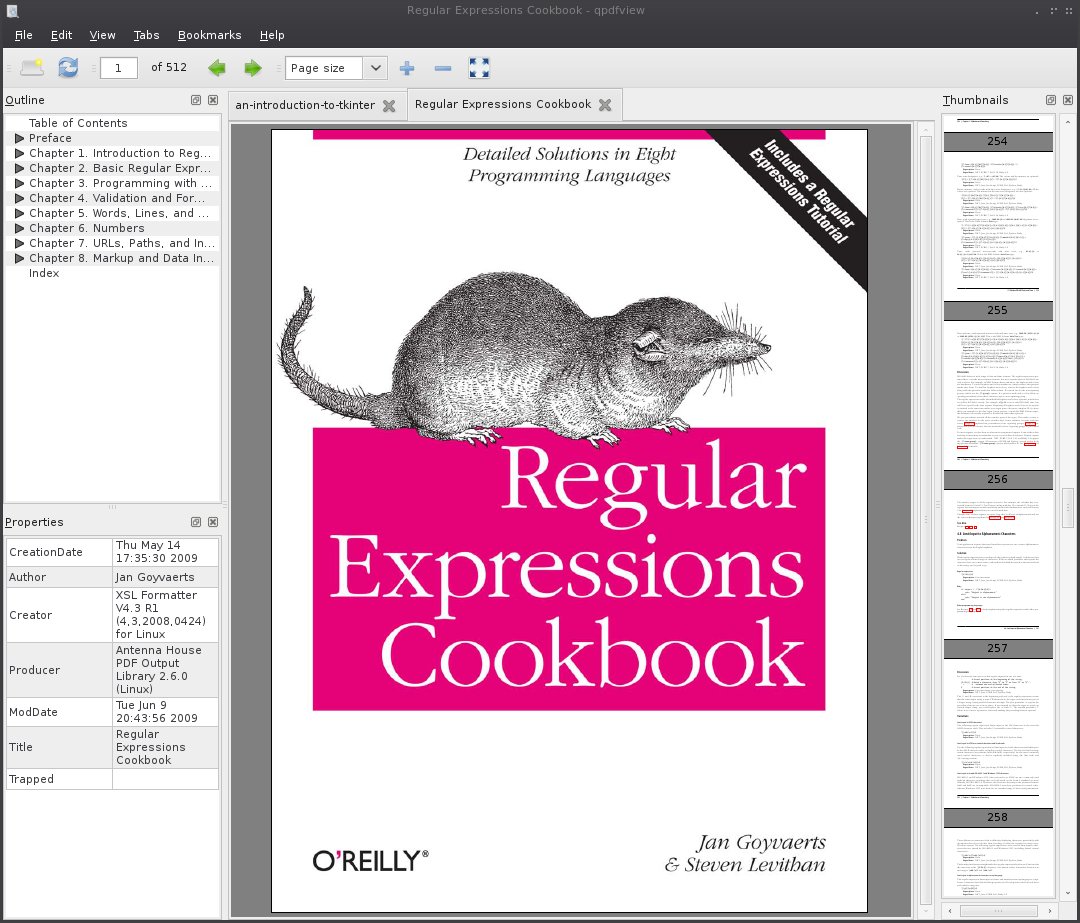The width and height of the screenshot is (1080, 923).
Task: Select Chapter 3 Programming outline item
Action: (x=121, y=183)
